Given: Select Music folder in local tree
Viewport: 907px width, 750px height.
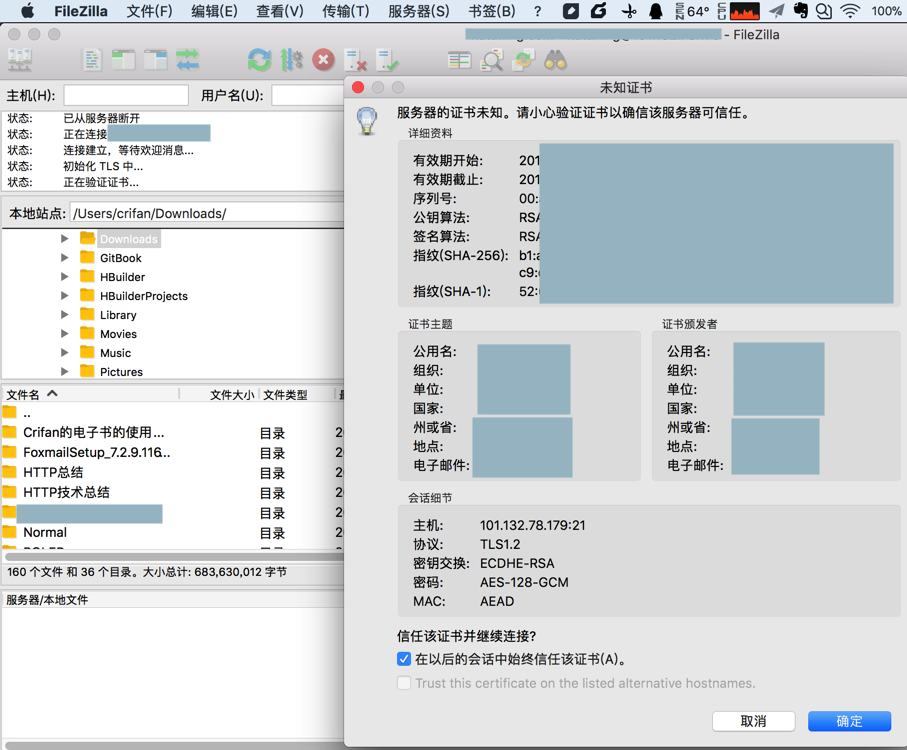Looking at the screenshot, I should point(115,353).
